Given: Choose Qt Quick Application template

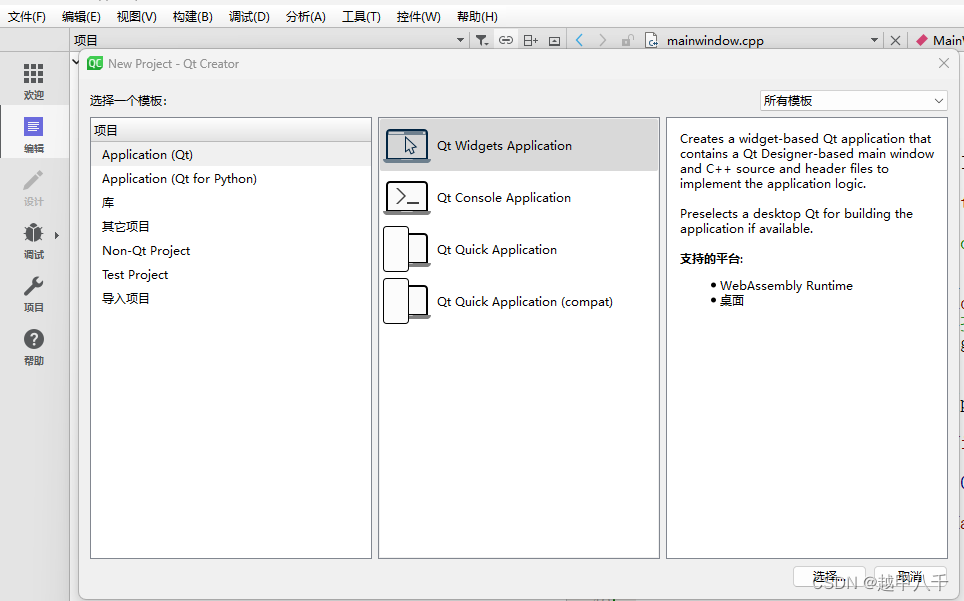Looking at the screenshot, I should 519,249.
